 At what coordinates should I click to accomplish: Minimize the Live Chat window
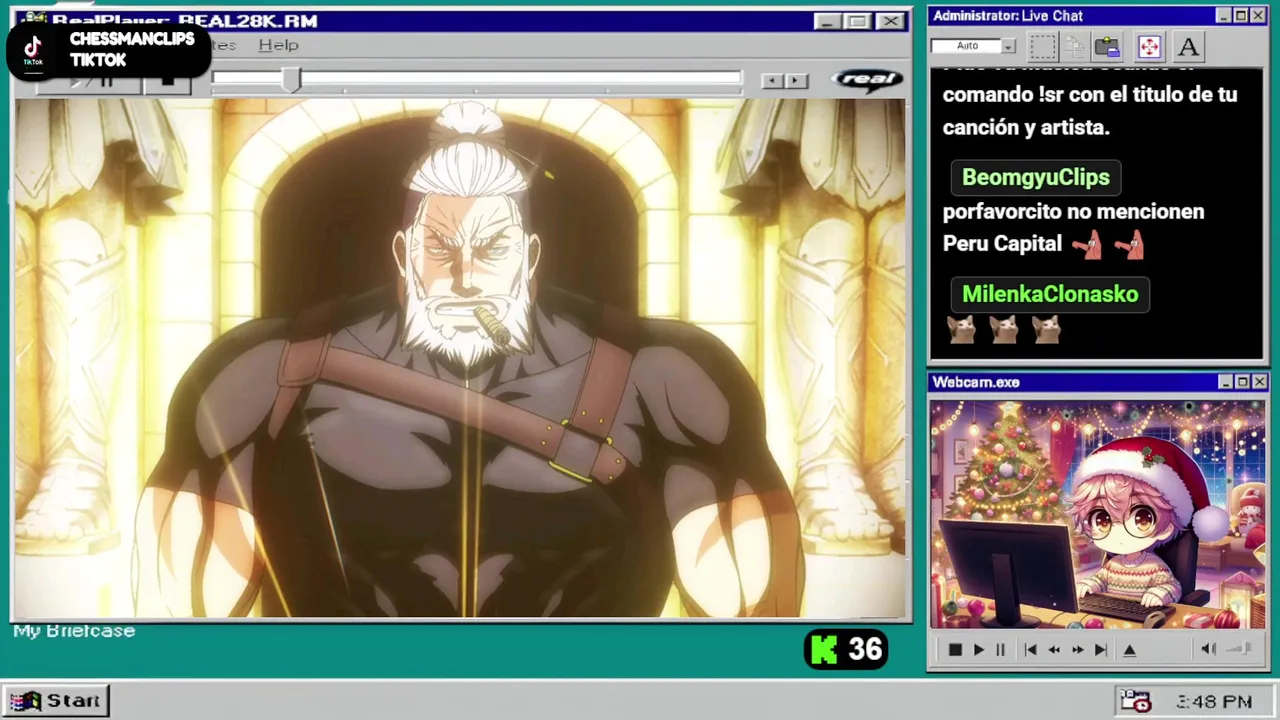1223,16
